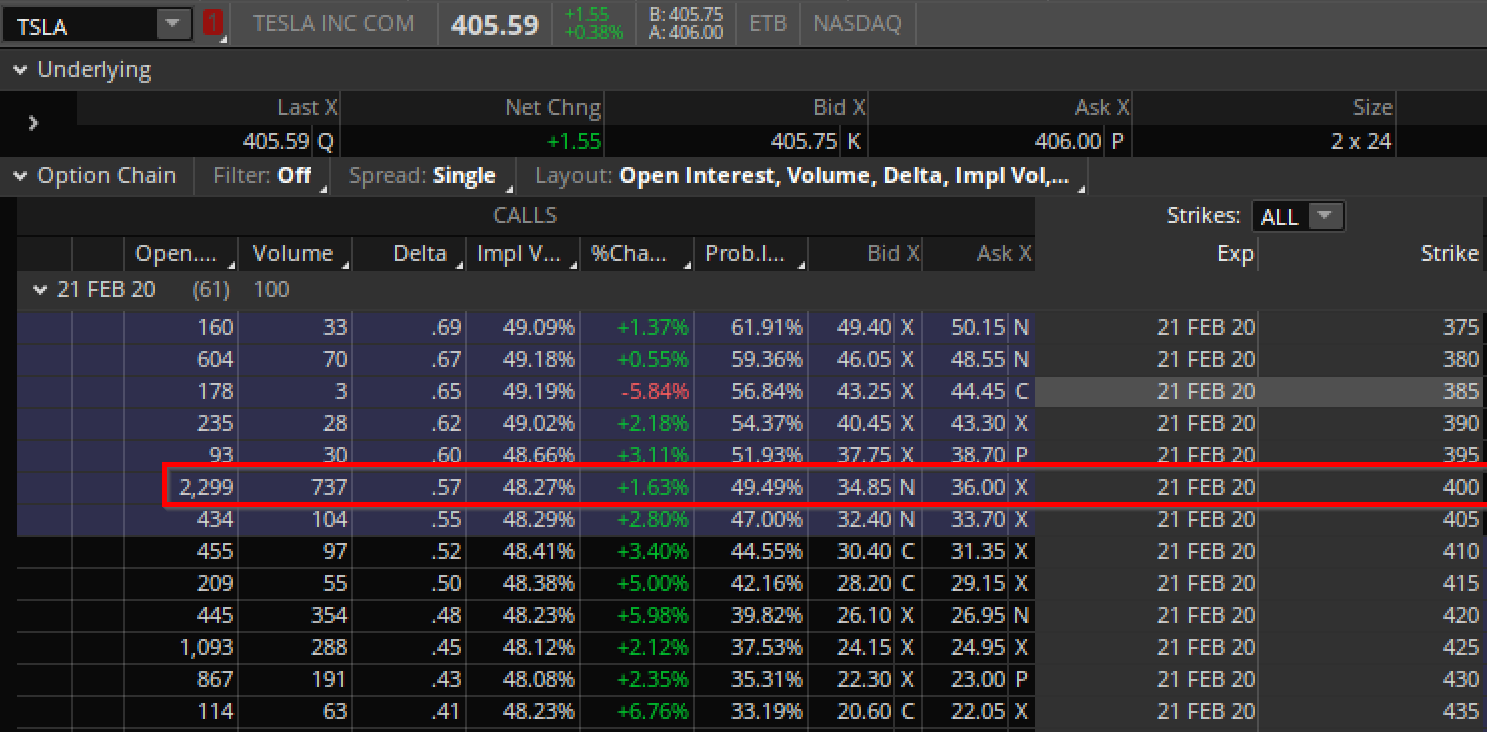Click the 49.49% probability cell
The image size is (1487, 732).
coord(751,487)
